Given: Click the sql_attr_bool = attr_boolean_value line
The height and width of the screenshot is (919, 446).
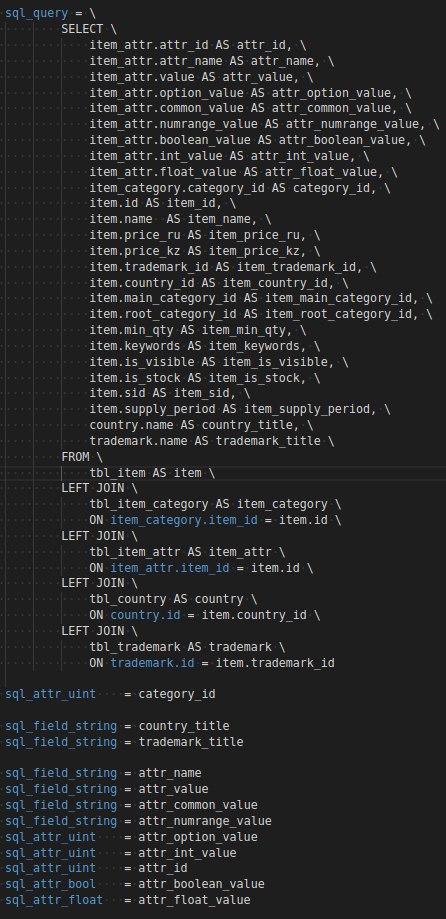Looking at the screenshot, I should [x=135, y=883].
